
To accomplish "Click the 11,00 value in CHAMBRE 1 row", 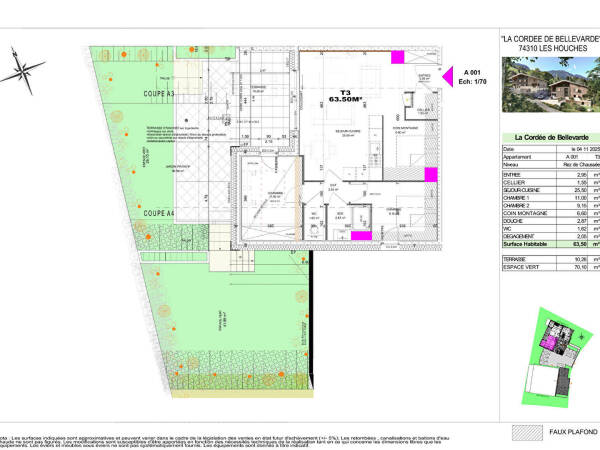I will tap(580, 198).
